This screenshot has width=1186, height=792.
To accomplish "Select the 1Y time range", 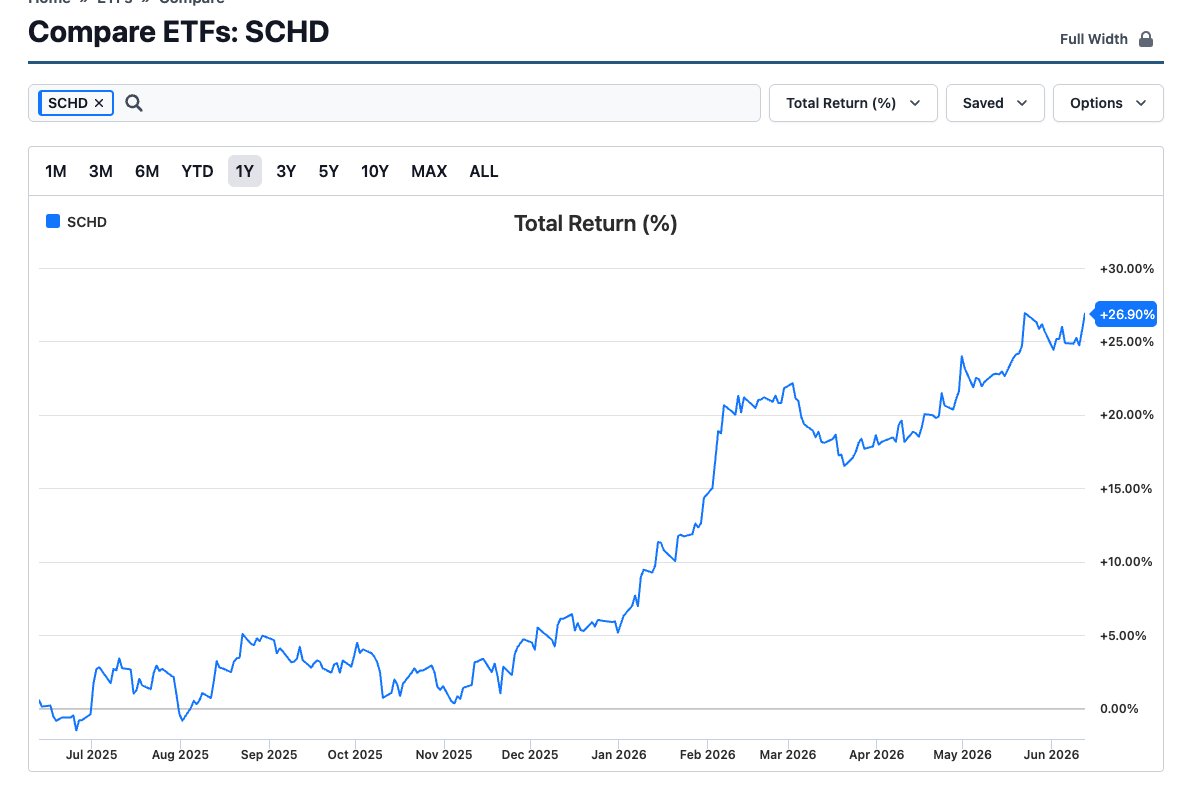I will (244, 171).
